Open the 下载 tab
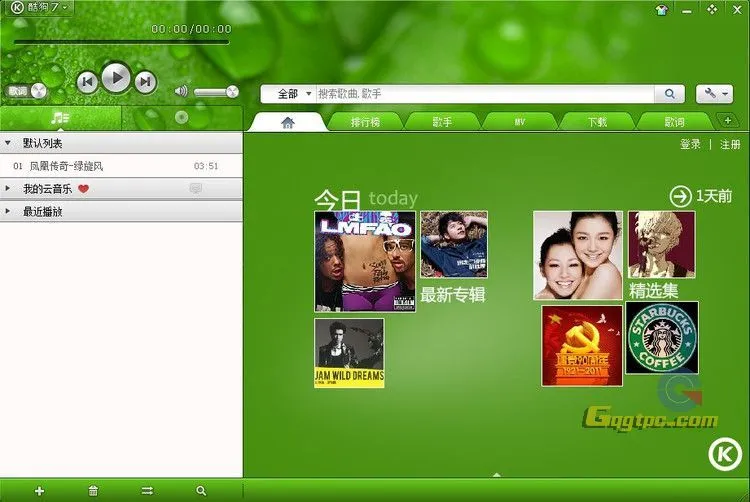This screenshot has height=502, width=750. tap(597, 122)
